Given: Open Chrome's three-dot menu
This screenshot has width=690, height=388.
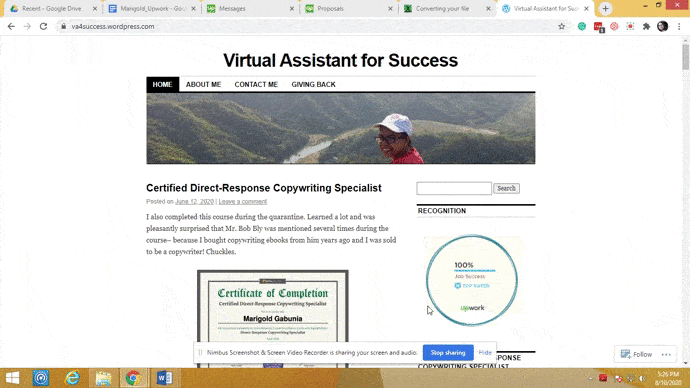Looking at the screenshot, I should click(679, 26).
